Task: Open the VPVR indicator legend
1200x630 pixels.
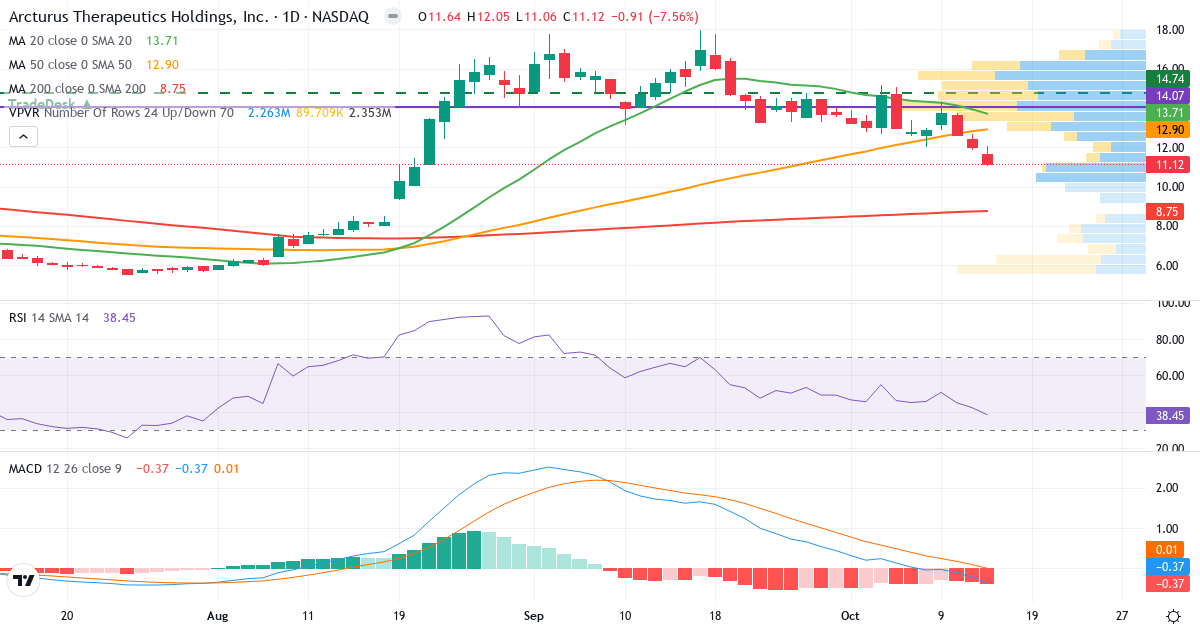Action: coord(121,113)
